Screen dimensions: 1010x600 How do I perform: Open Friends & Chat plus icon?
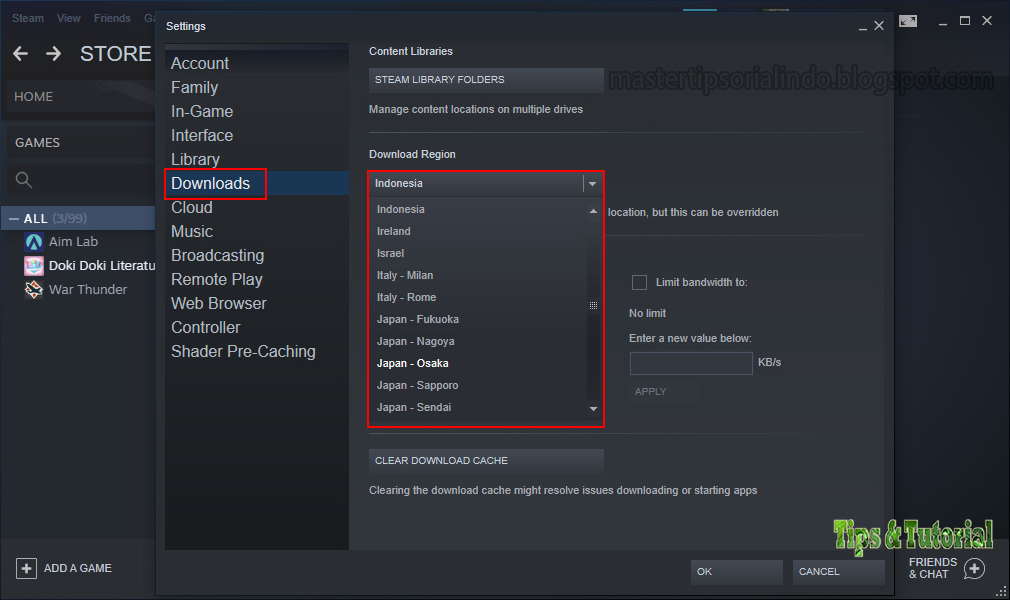click(975, 568)
